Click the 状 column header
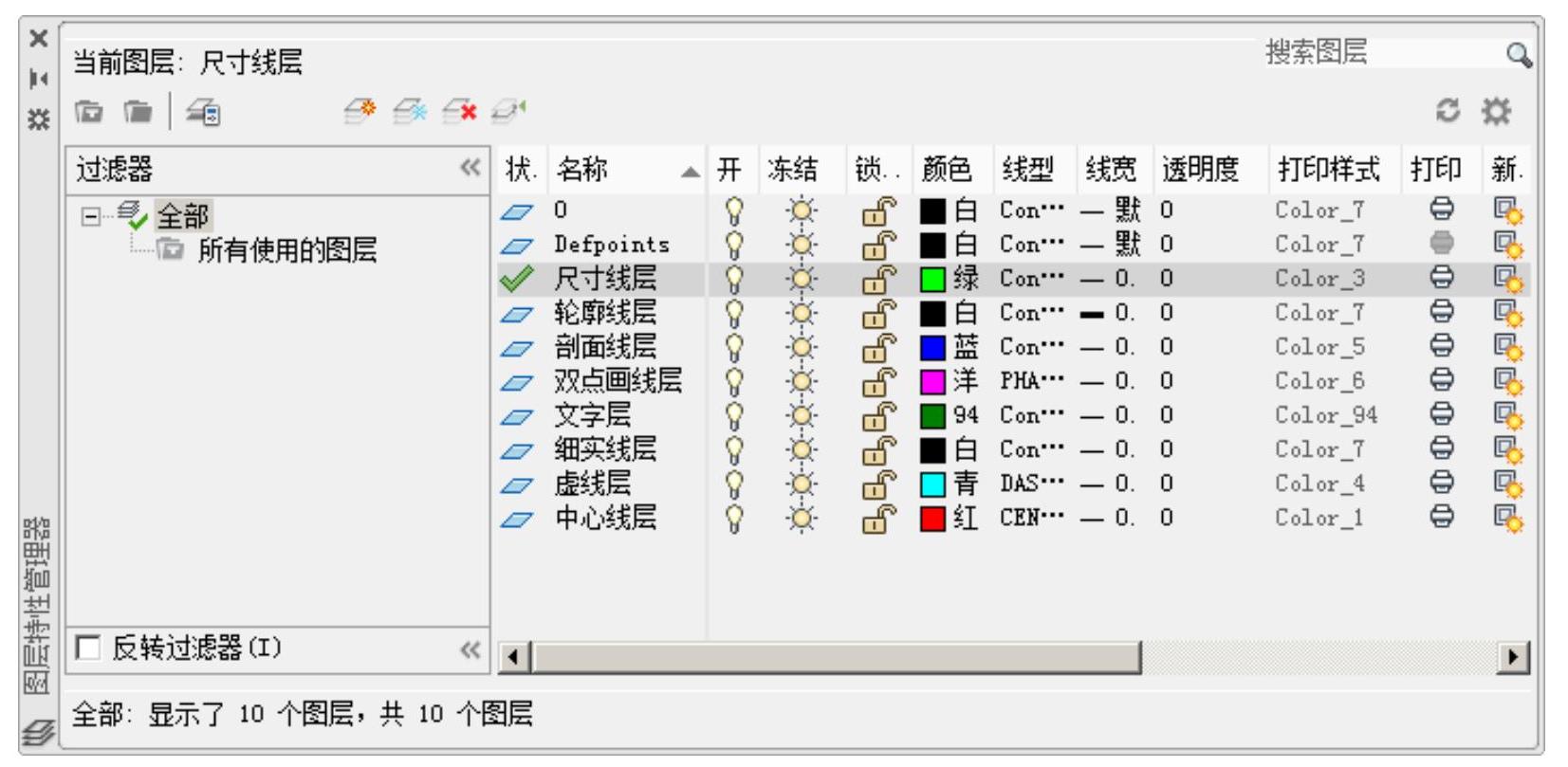 (522, 169)
